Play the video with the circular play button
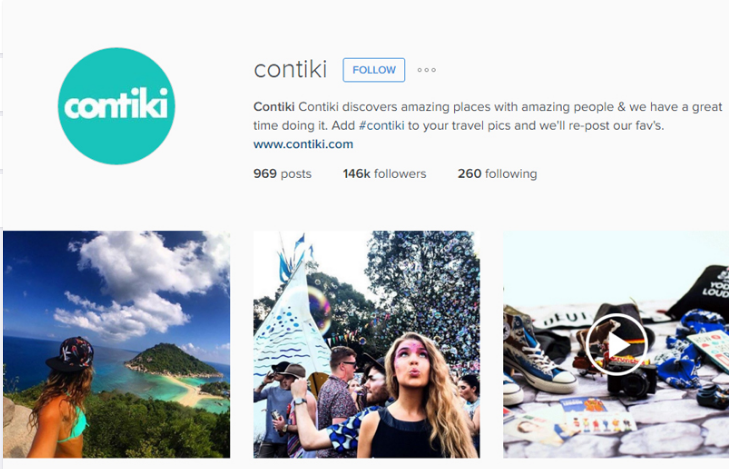 (x=616, y=344)
